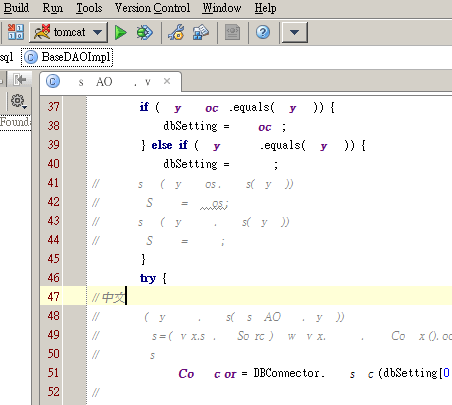Start debugging with the bug icon
The height and width of the screenshot is (405, 452).
145,32
